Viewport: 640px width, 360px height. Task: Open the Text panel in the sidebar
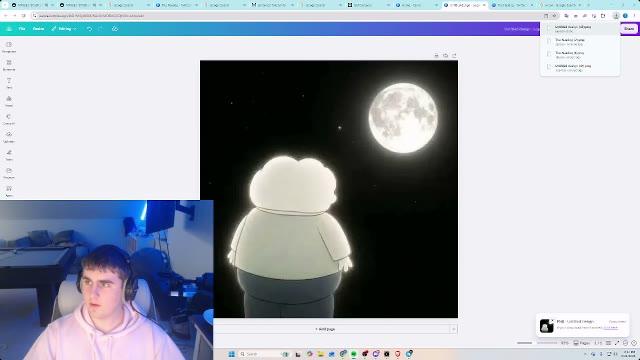[x=9, y=83]
